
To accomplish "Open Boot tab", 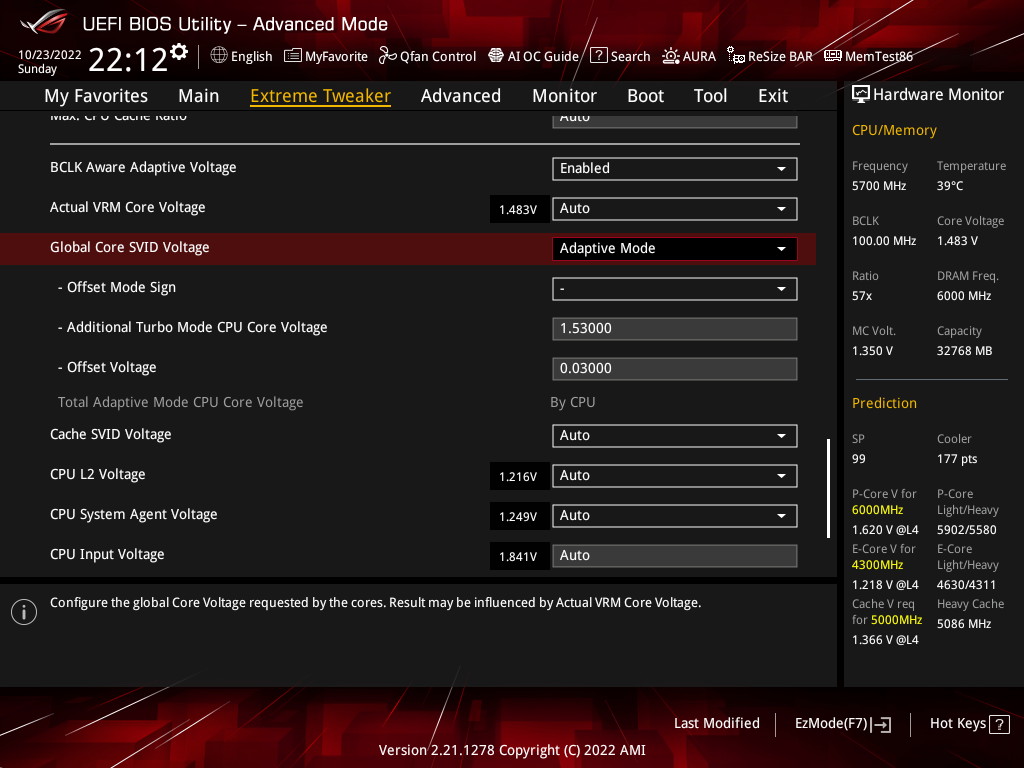I will click(645, 96).
